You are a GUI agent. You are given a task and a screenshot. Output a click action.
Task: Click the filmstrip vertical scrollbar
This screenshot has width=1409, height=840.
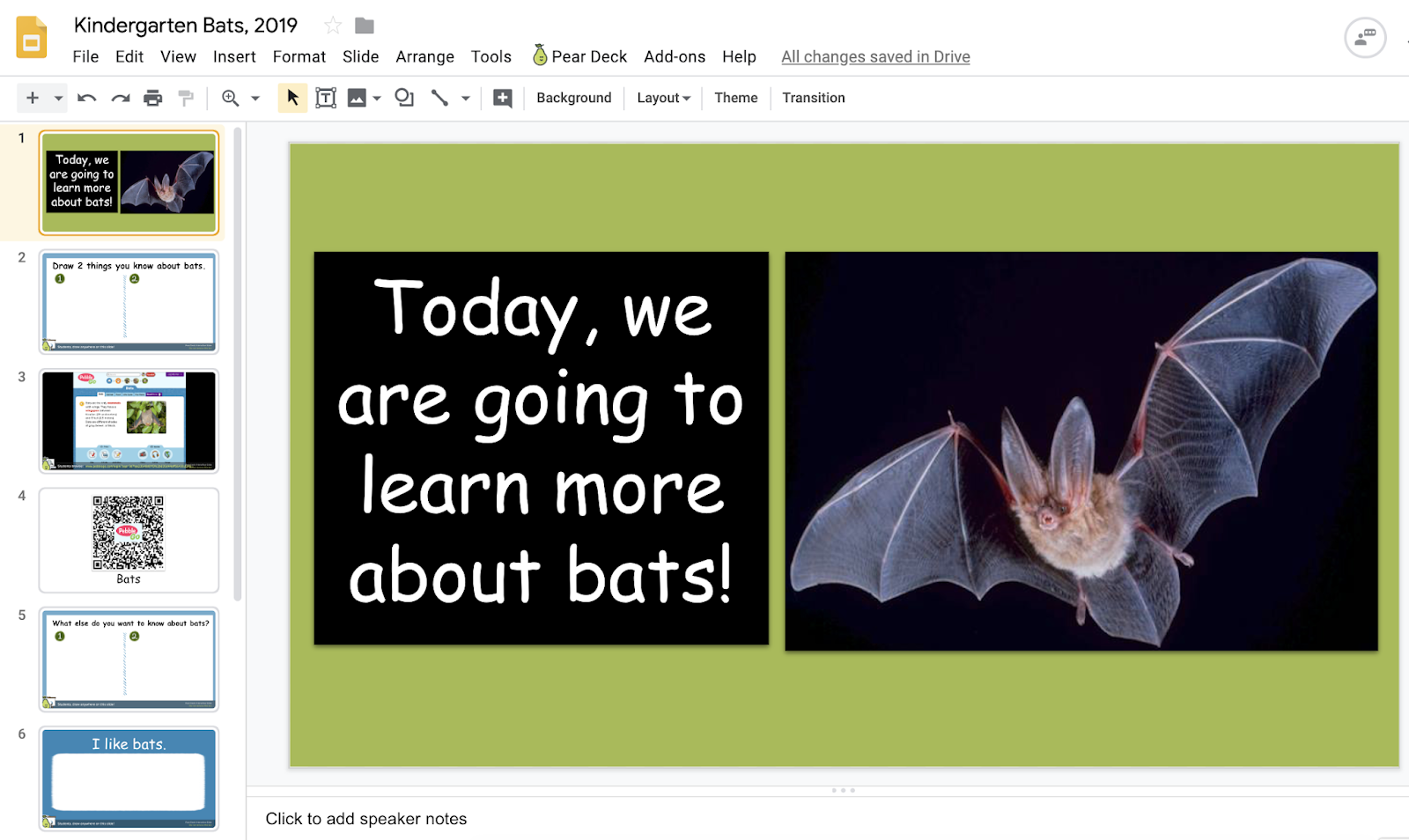238,365
